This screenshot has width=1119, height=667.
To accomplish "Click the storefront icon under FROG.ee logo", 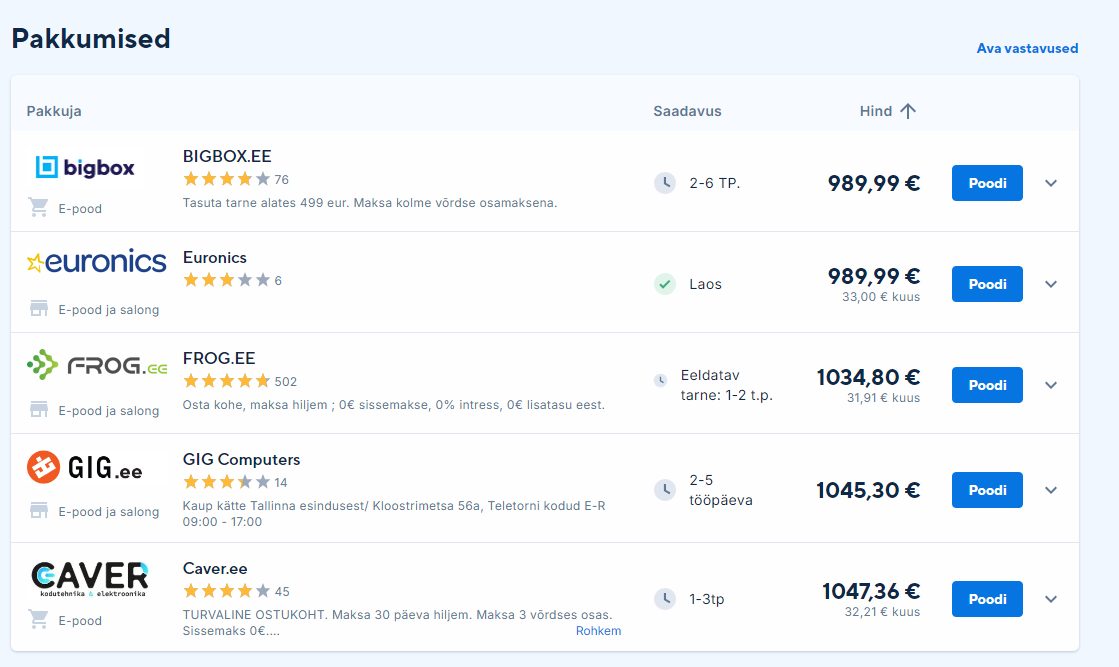I will point(39,410).
